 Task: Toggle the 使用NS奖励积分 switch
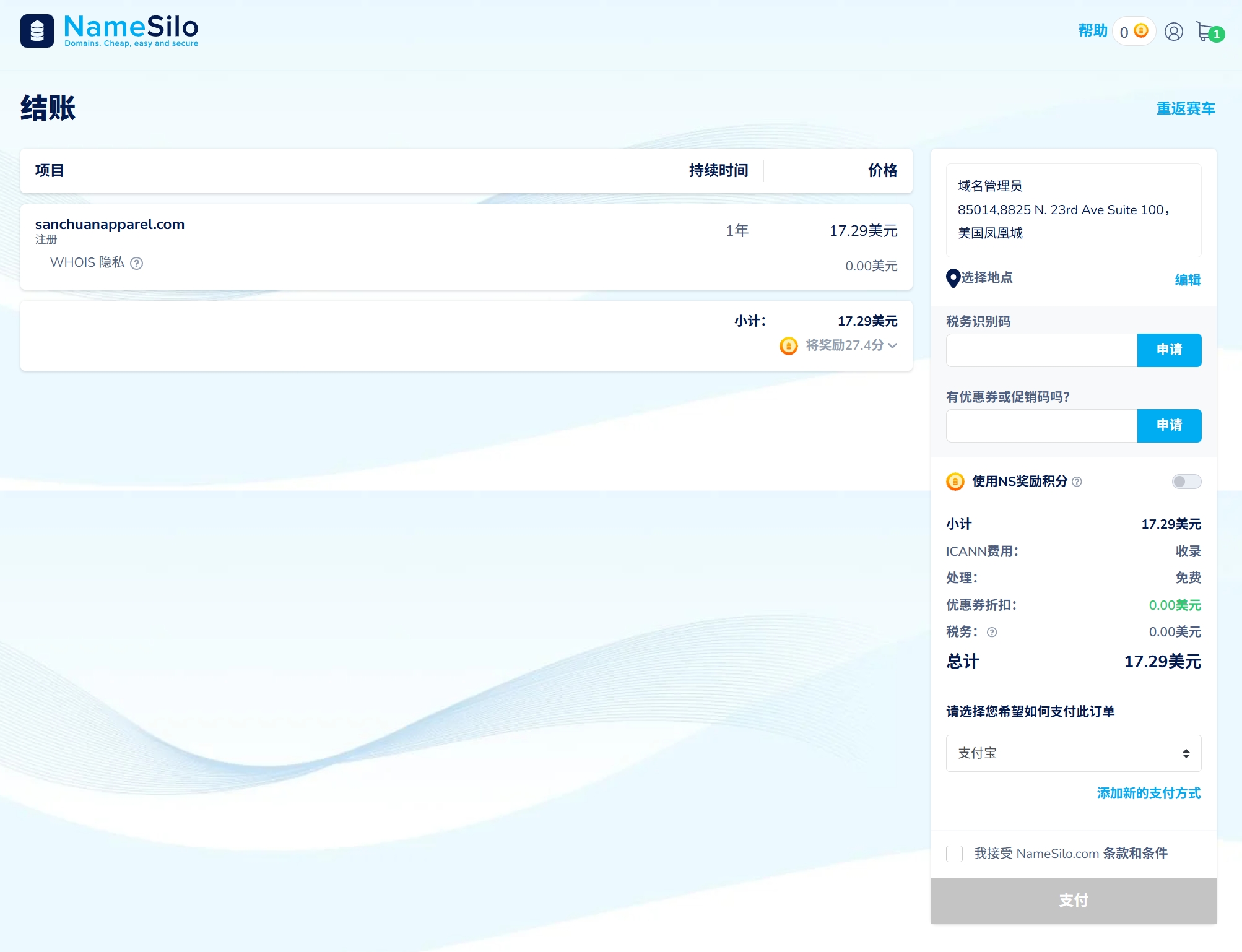(x=1186, y=482)
